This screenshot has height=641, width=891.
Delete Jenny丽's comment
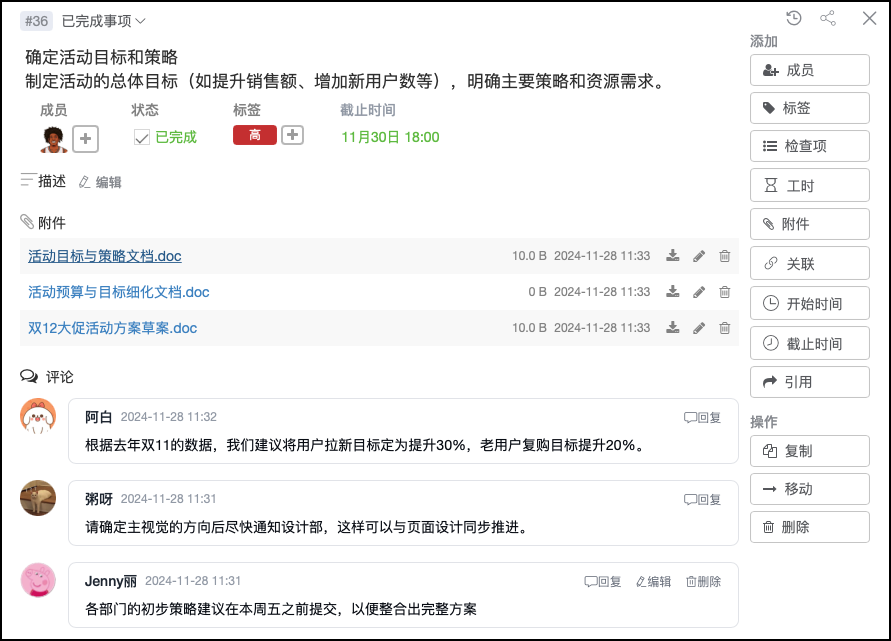pyautogui.click(x=703, y=581)
